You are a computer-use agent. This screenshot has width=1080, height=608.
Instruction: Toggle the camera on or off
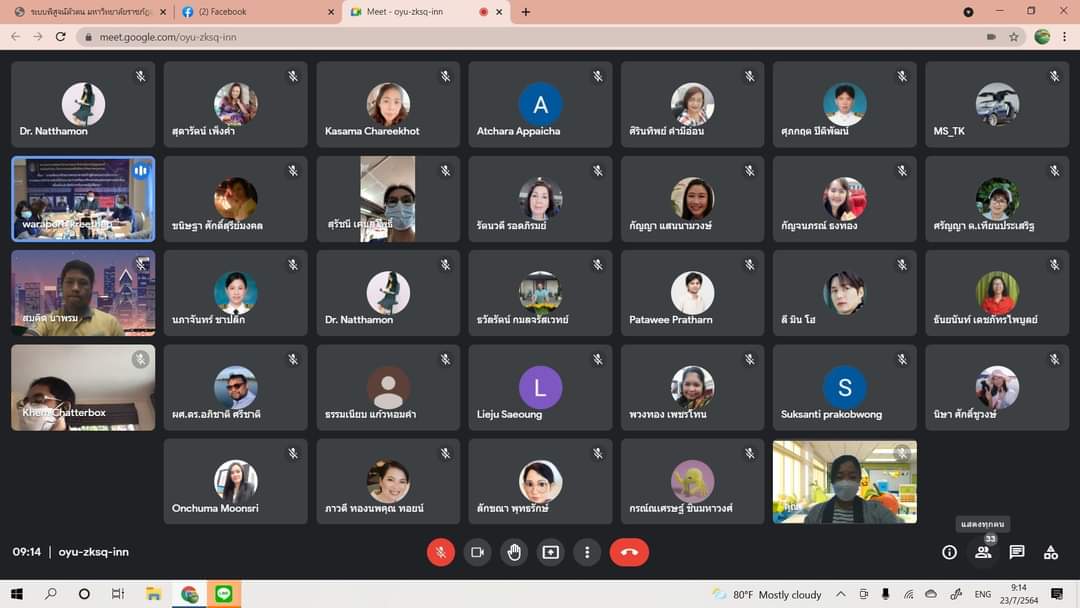click(477, 552)
